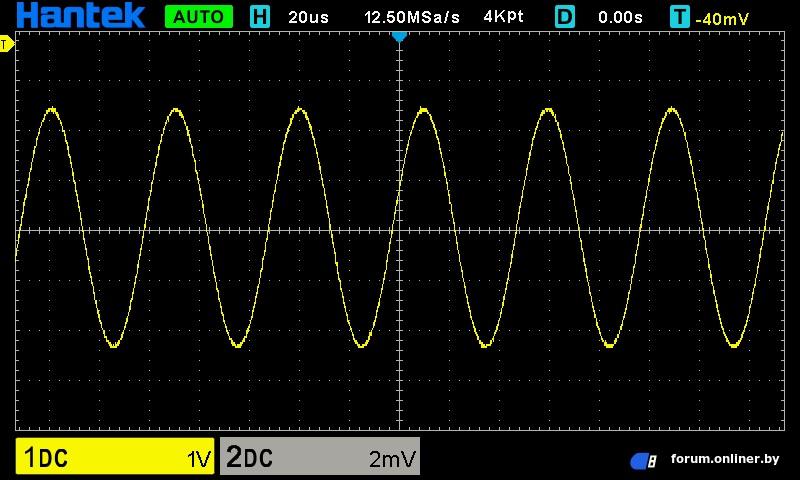The image size is (800, 480).
Task: Click the 0.00s delay value
Action: (620, 17)
